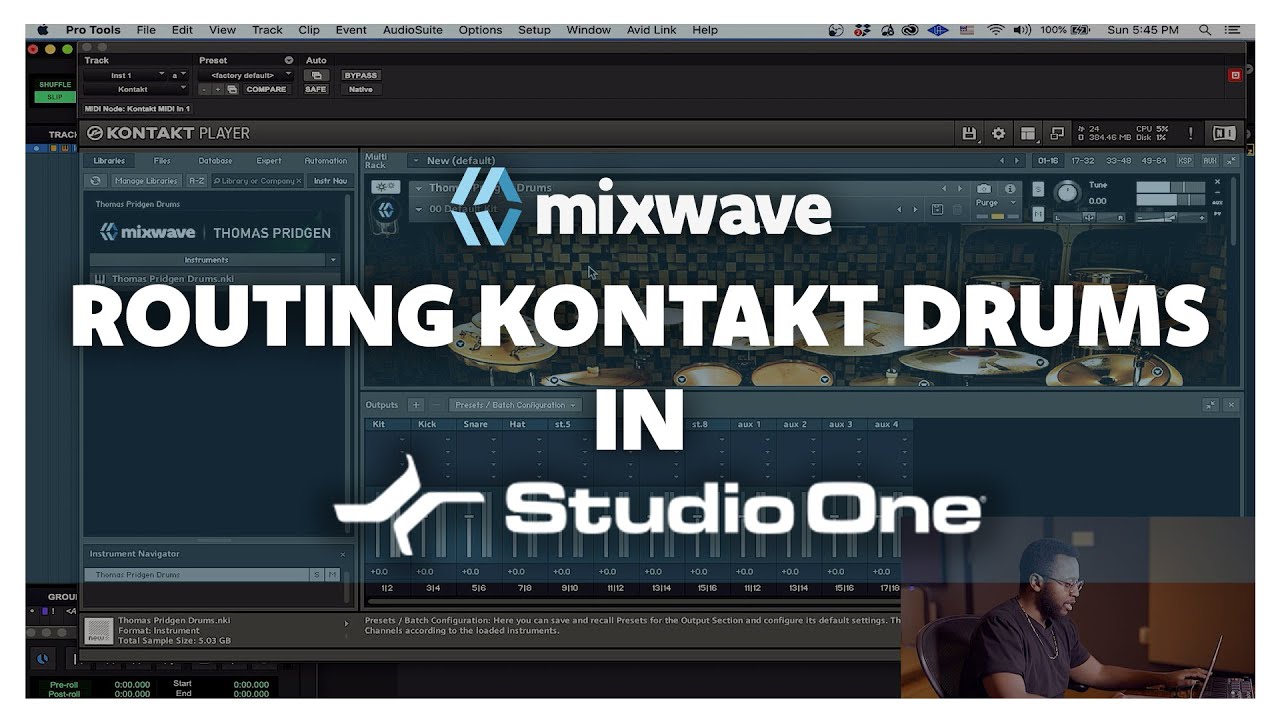Image resolution: width=1280 pixels, height=720 pixels.
Task: Click the Native button in plug-in header
Action: (360, 89)
